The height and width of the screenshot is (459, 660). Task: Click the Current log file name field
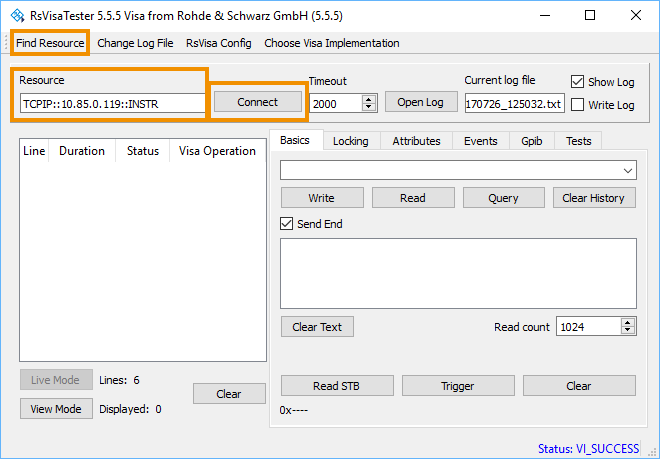coord(514,104)
